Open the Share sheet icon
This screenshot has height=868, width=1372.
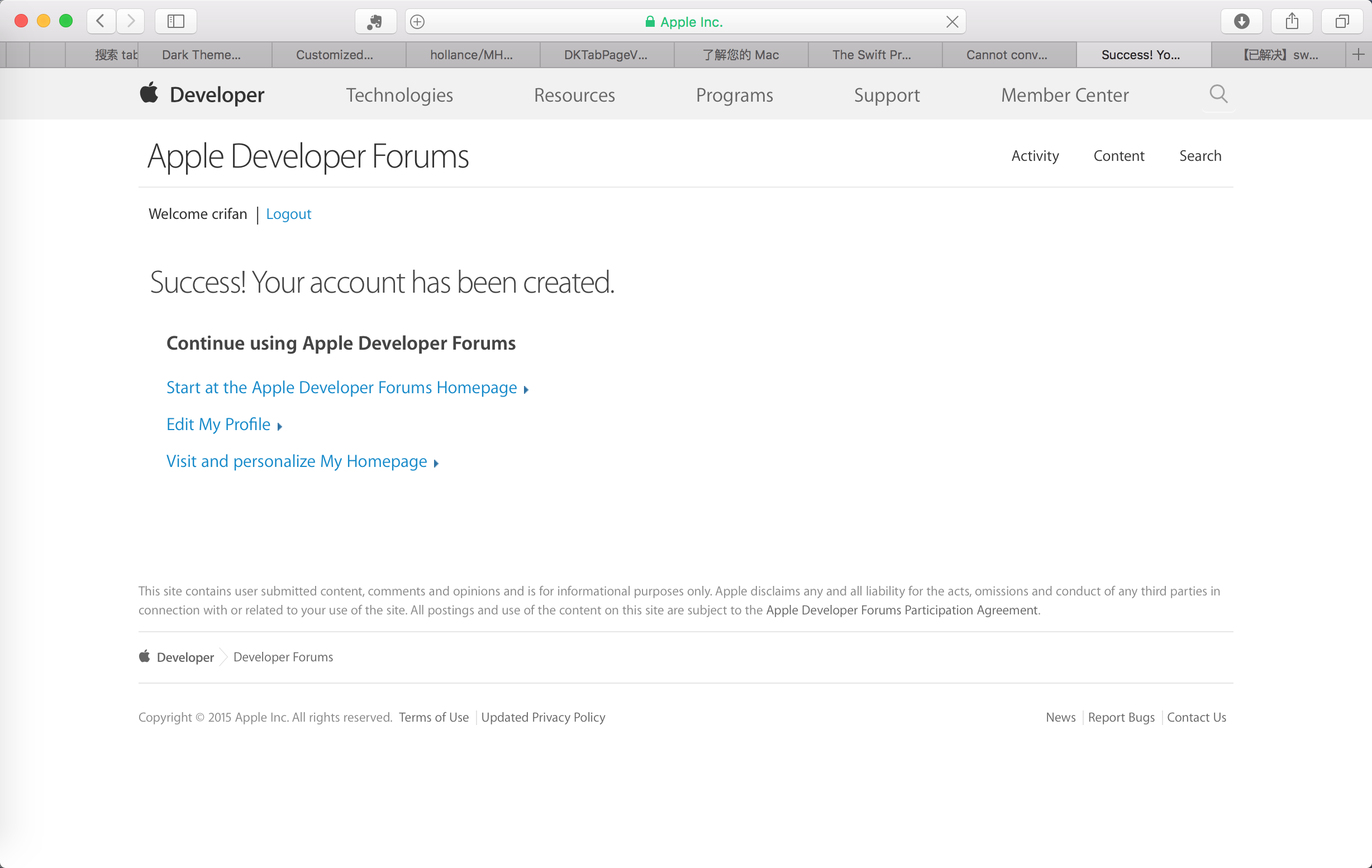click(1292, 22)
